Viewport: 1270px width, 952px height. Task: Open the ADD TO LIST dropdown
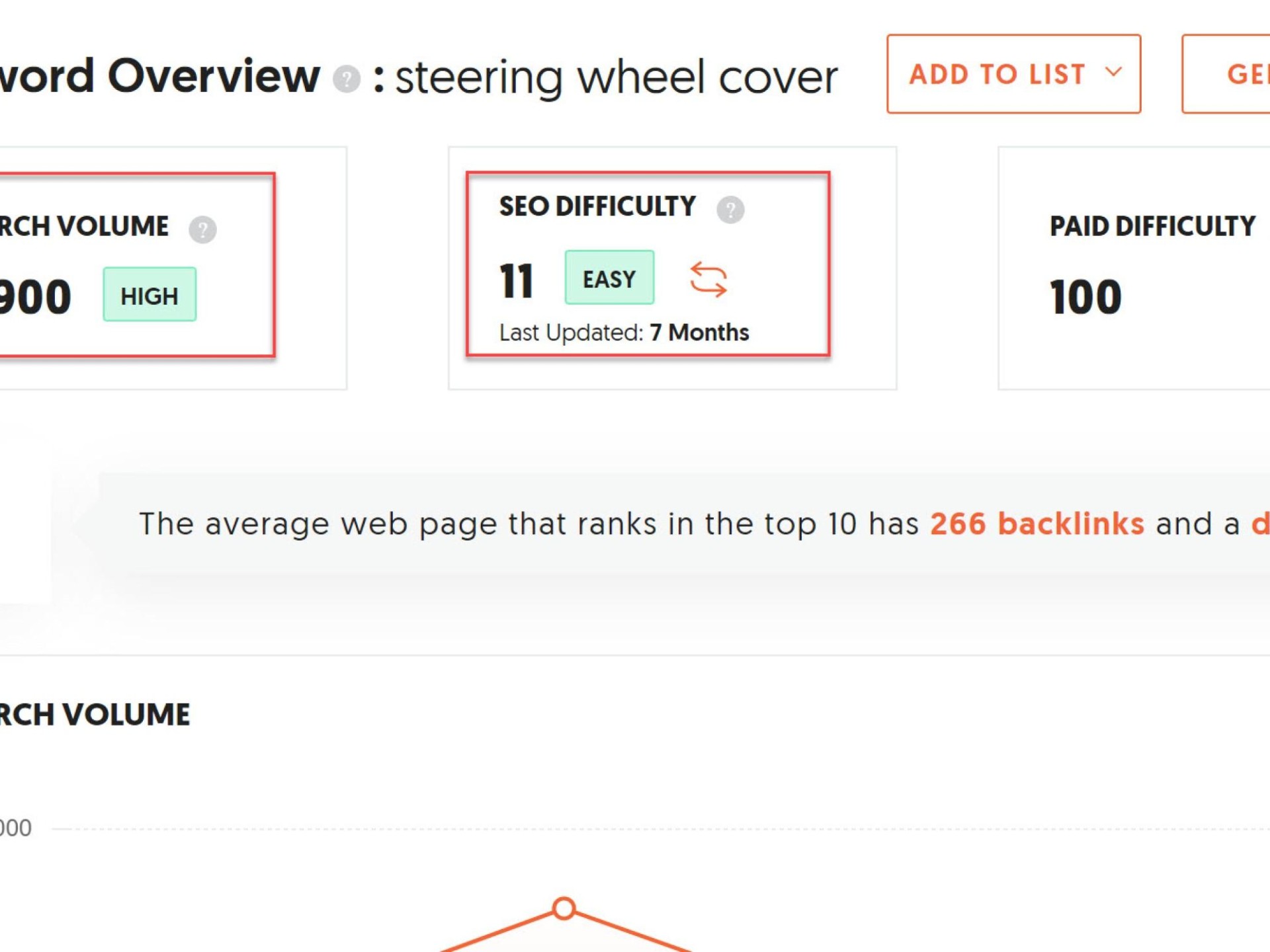[1012, 74]
